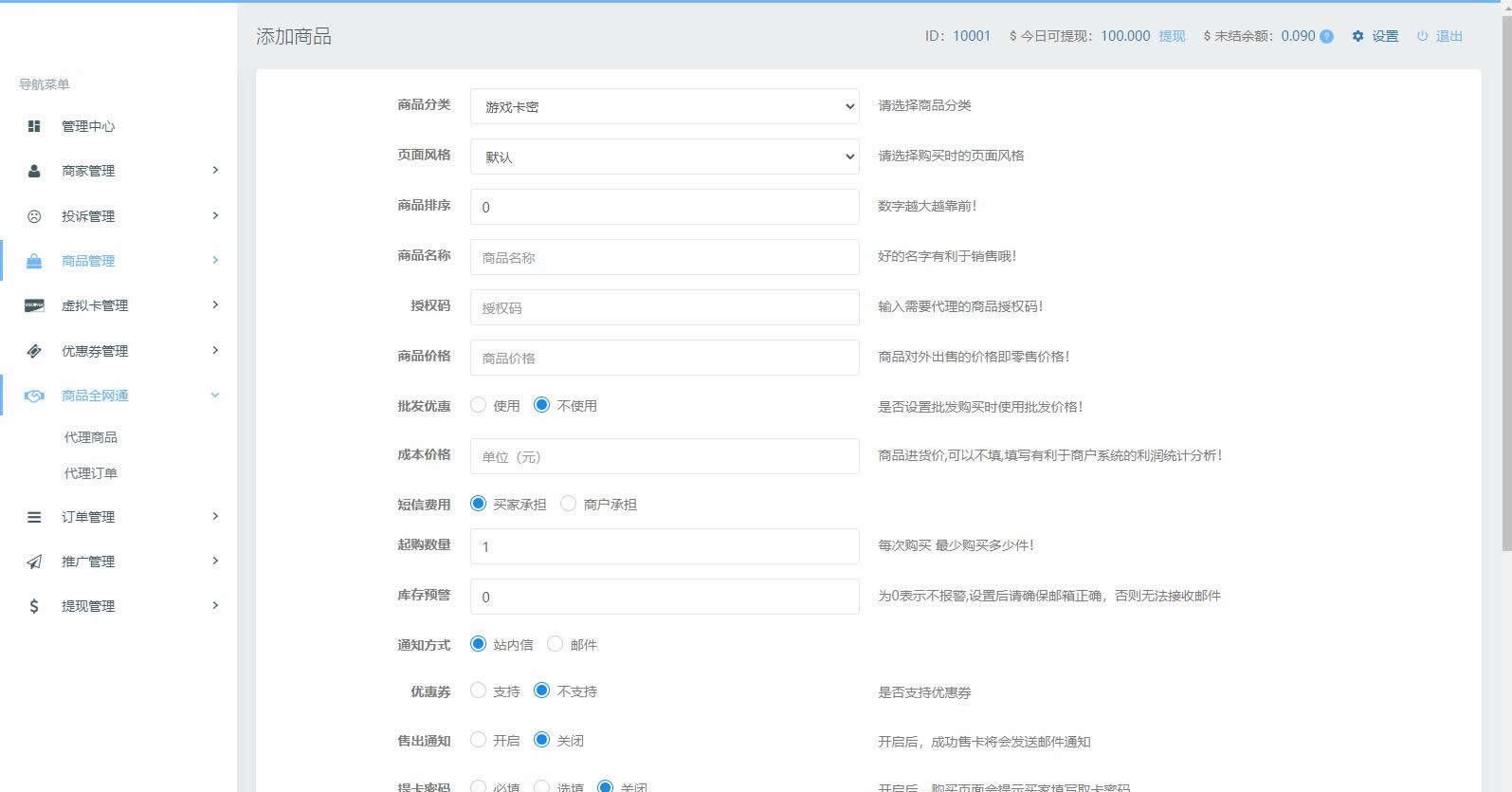Click the 未结余额 value 0.090
The height and width of the screenshot is (792, 1512).
(x=1298, y=36)
